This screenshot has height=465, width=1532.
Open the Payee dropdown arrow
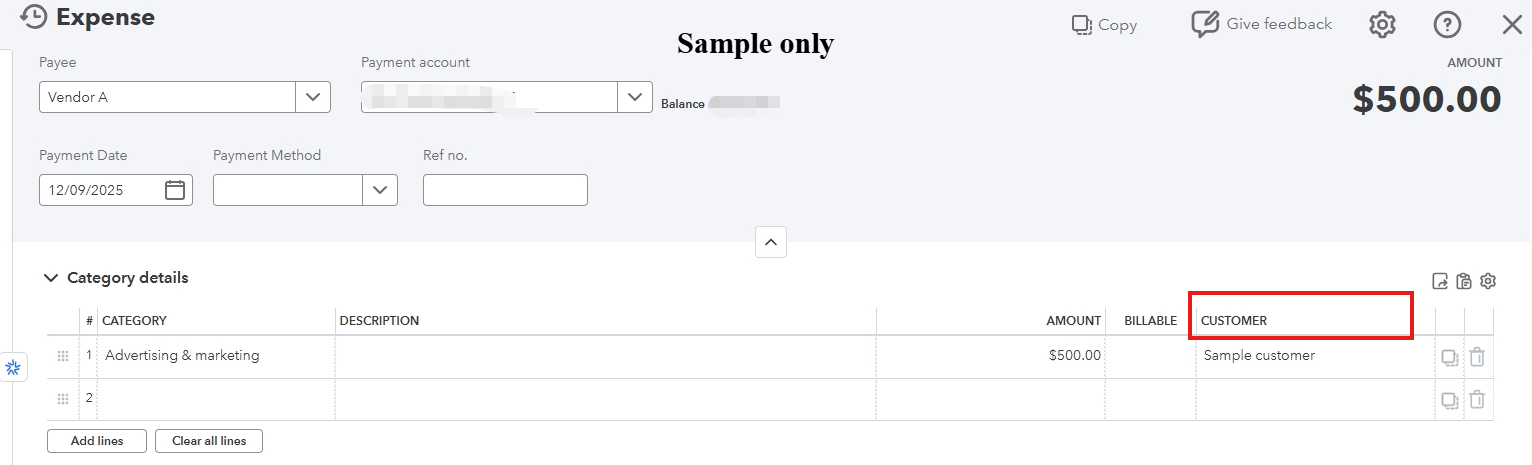point(313,97)
